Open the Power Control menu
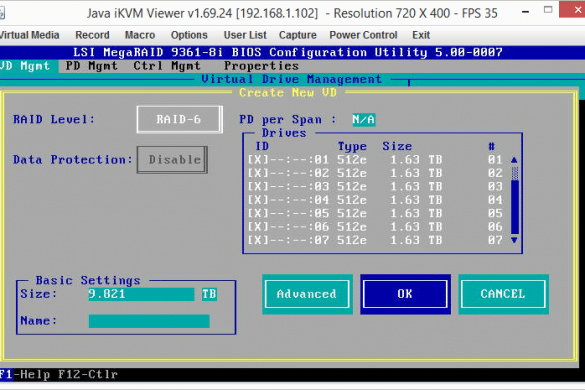This screenshot has height=390, width=585. click(363, 35)
